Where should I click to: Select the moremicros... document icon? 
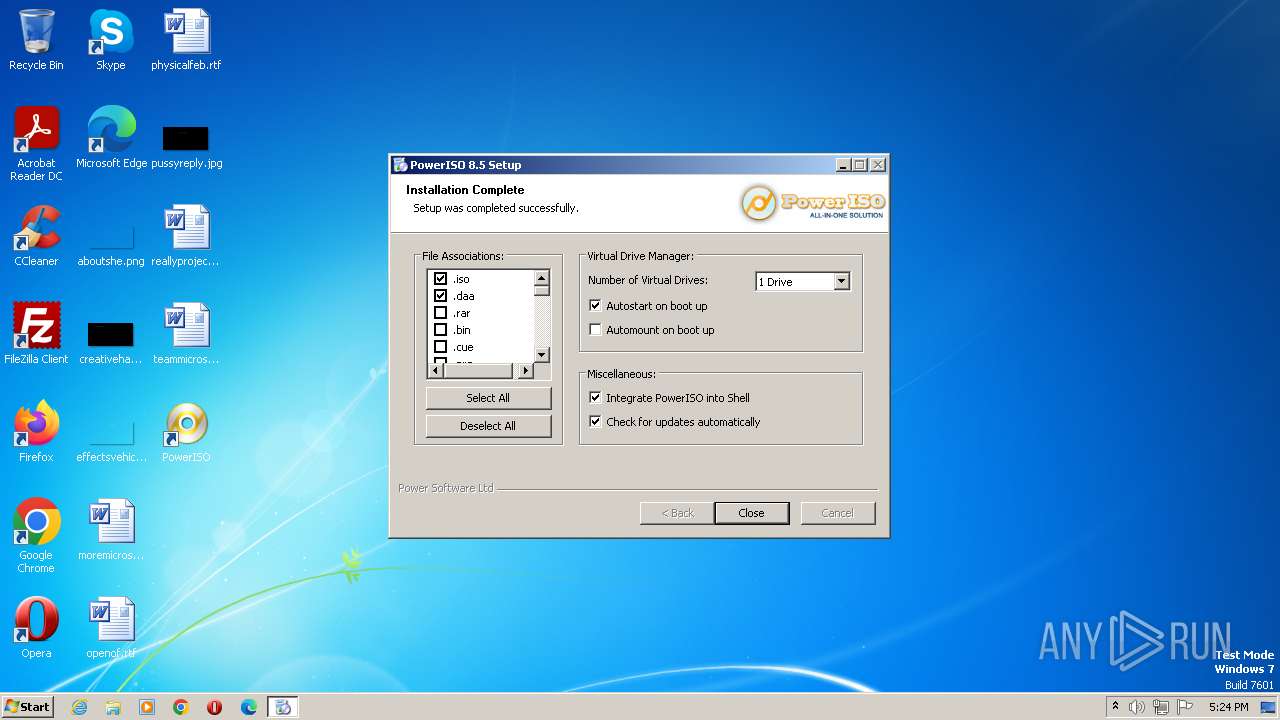111,530
